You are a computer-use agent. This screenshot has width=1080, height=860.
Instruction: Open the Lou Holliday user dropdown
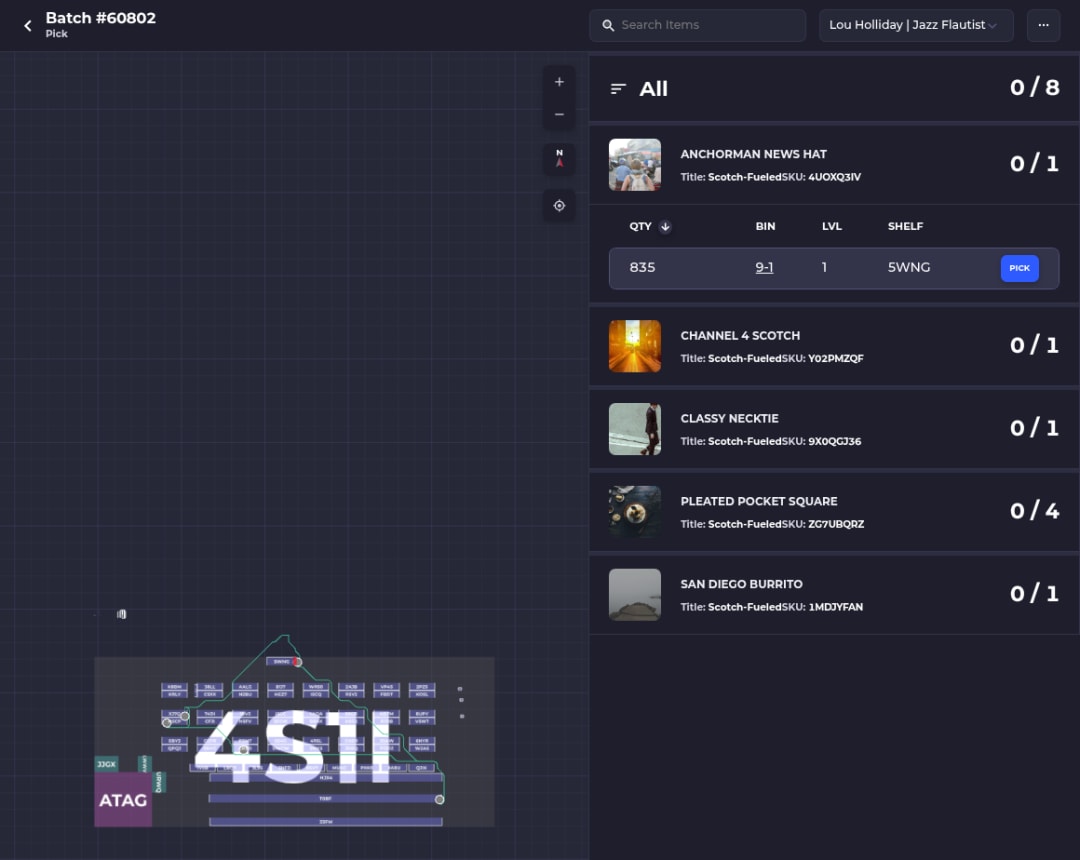click(915, 25)
